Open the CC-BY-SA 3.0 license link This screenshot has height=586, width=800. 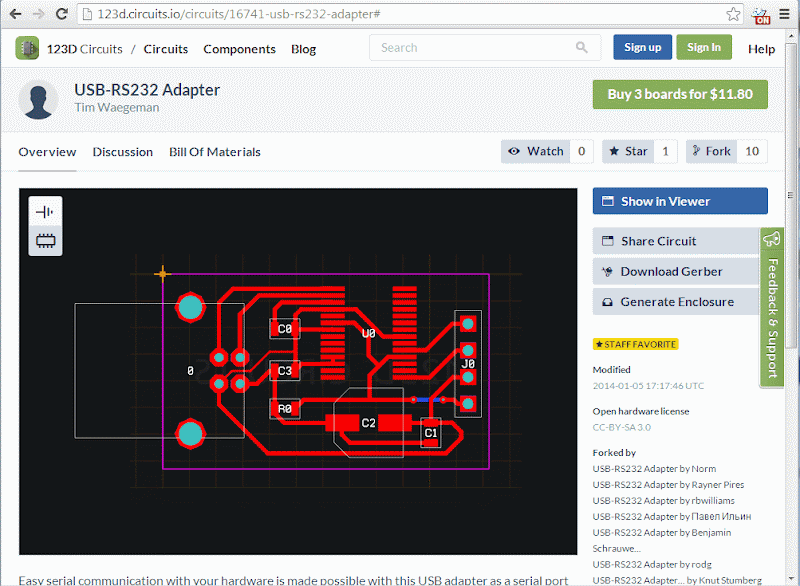[x=621, y=427]
